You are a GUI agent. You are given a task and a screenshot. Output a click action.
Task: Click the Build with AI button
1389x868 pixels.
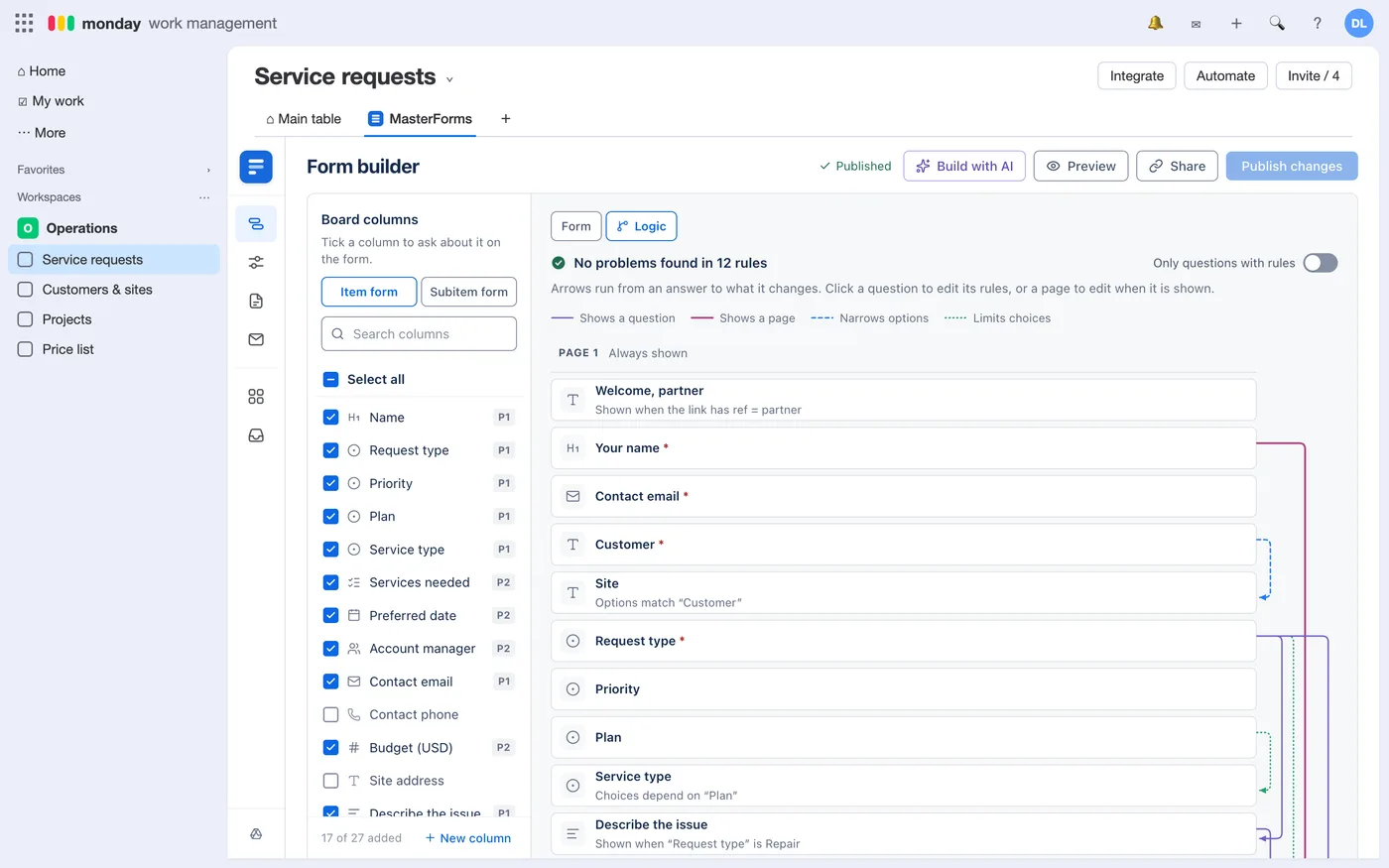964,167
